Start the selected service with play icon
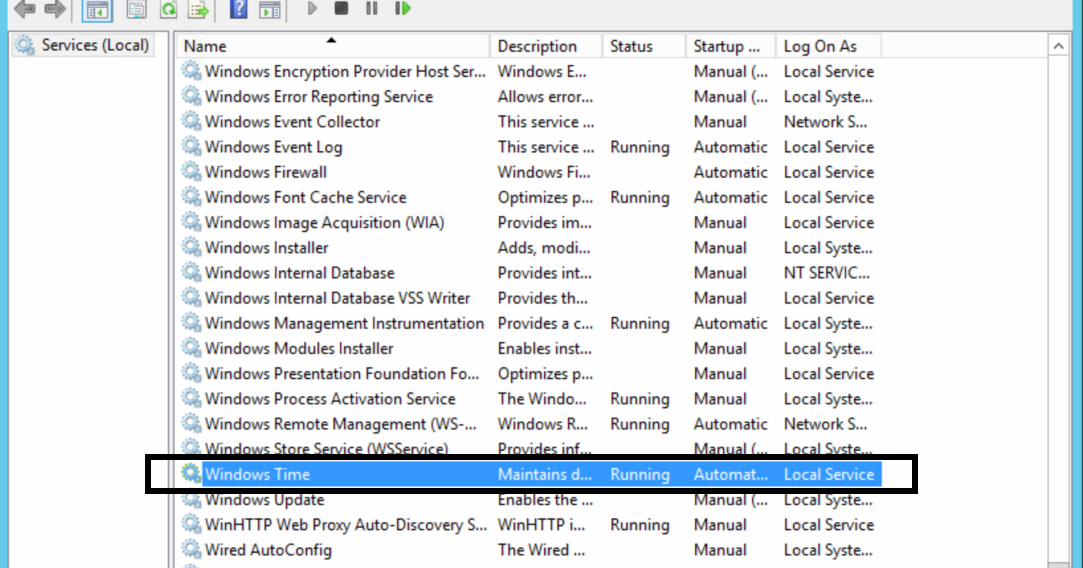The height and width of the screenshot is (568, 1083). click(312, 8)
